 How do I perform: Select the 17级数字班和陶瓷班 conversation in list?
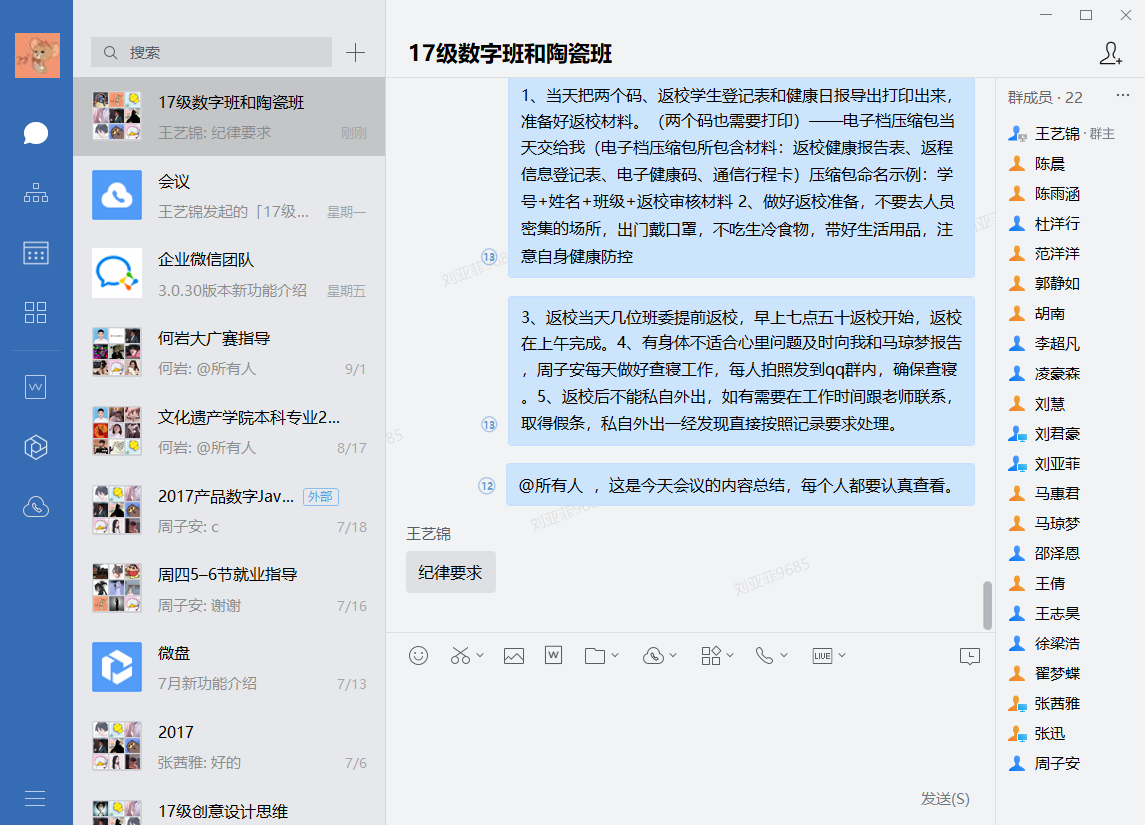(229, 117)
